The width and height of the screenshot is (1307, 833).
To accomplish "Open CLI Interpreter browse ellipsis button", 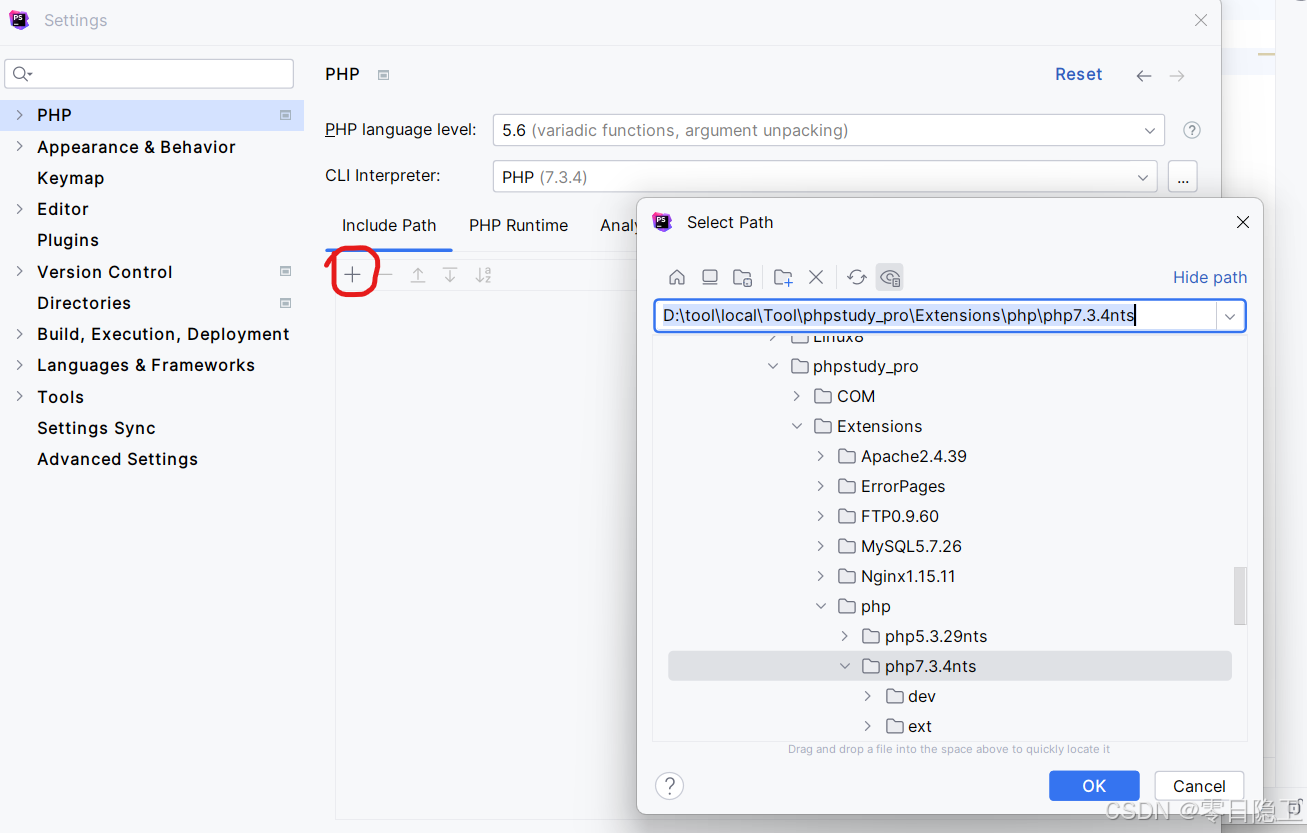I will 1182,177.
